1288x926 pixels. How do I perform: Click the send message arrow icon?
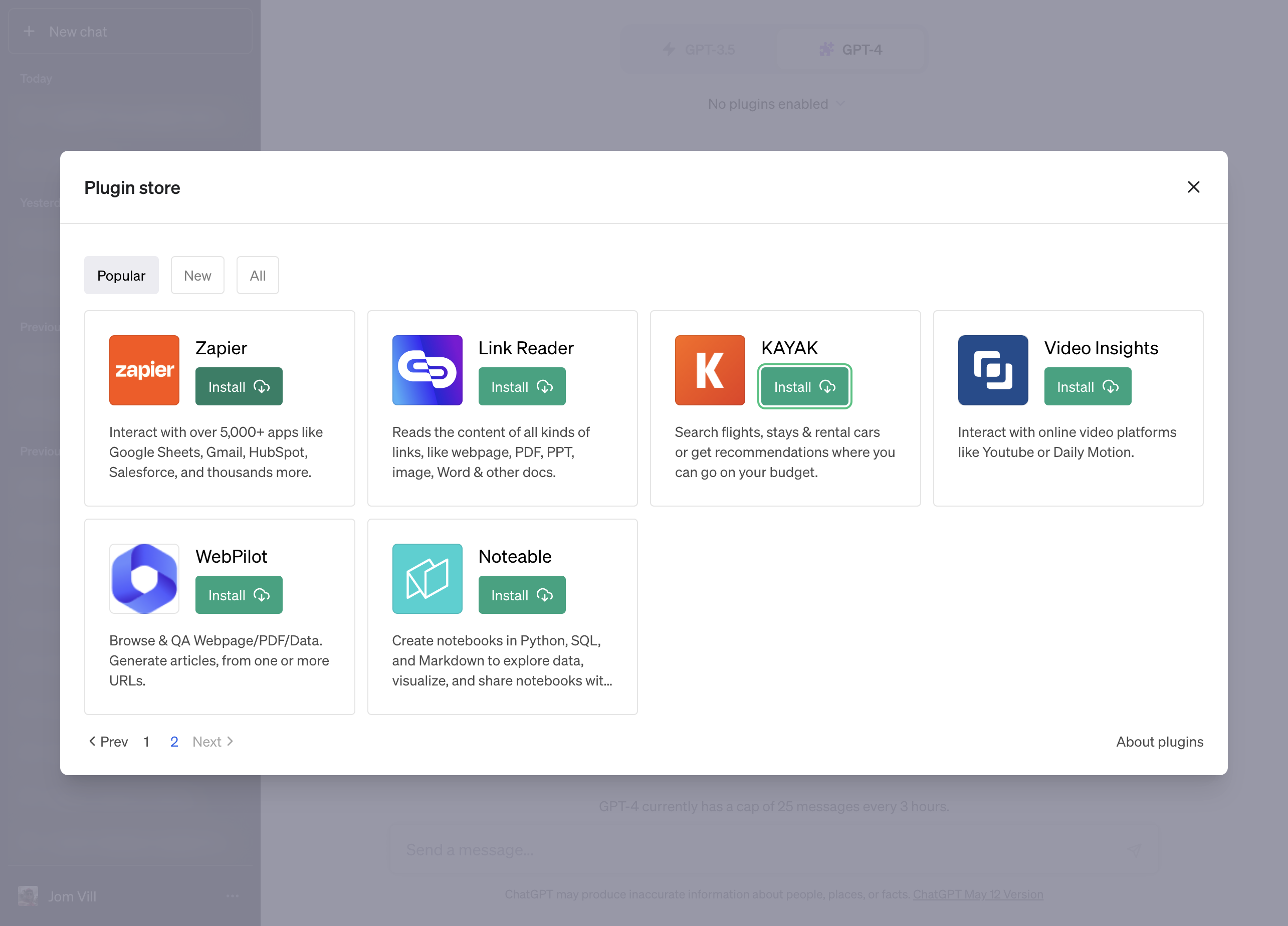[1134, 849]
